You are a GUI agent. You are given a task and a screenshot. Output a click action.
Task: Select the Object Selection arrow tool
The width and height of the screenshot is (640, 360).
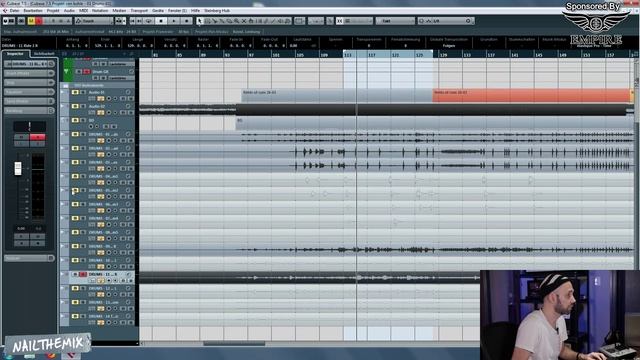click(x=199, y=21)
